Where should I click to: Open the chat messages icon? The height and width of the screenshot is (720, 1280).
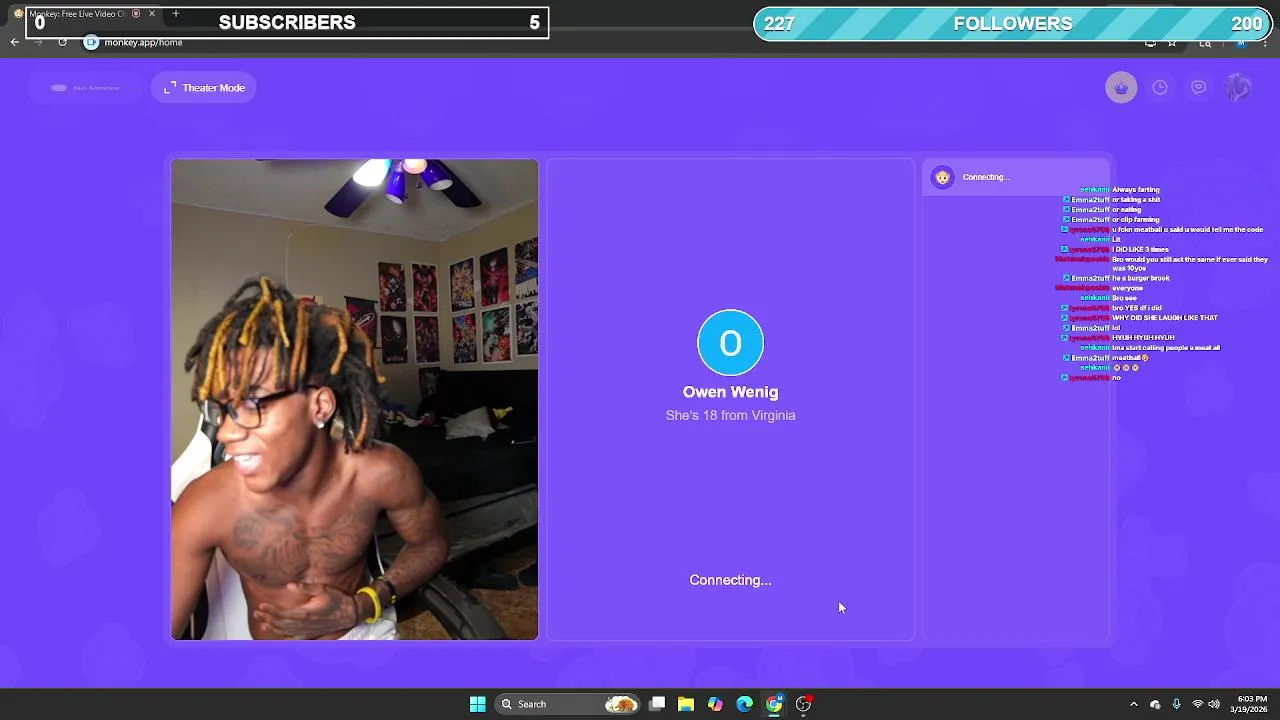pyautogui.click(x=1199, y=88)
